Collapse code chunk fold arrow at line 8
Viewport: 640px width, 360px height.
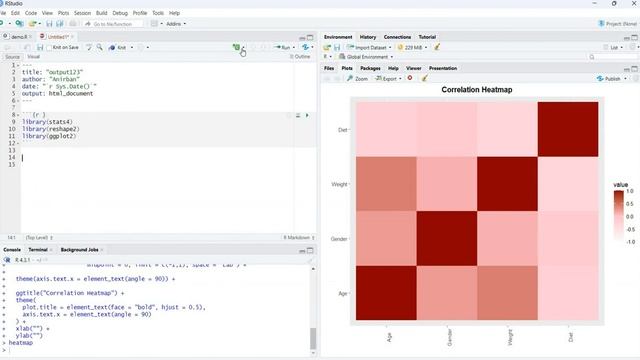pyautogui.click(x=19, y=115)
